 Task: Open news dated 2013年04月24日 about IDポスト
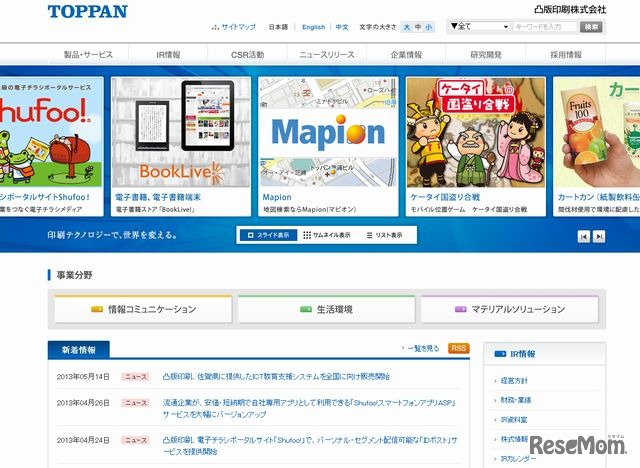[x=310, y=446]
